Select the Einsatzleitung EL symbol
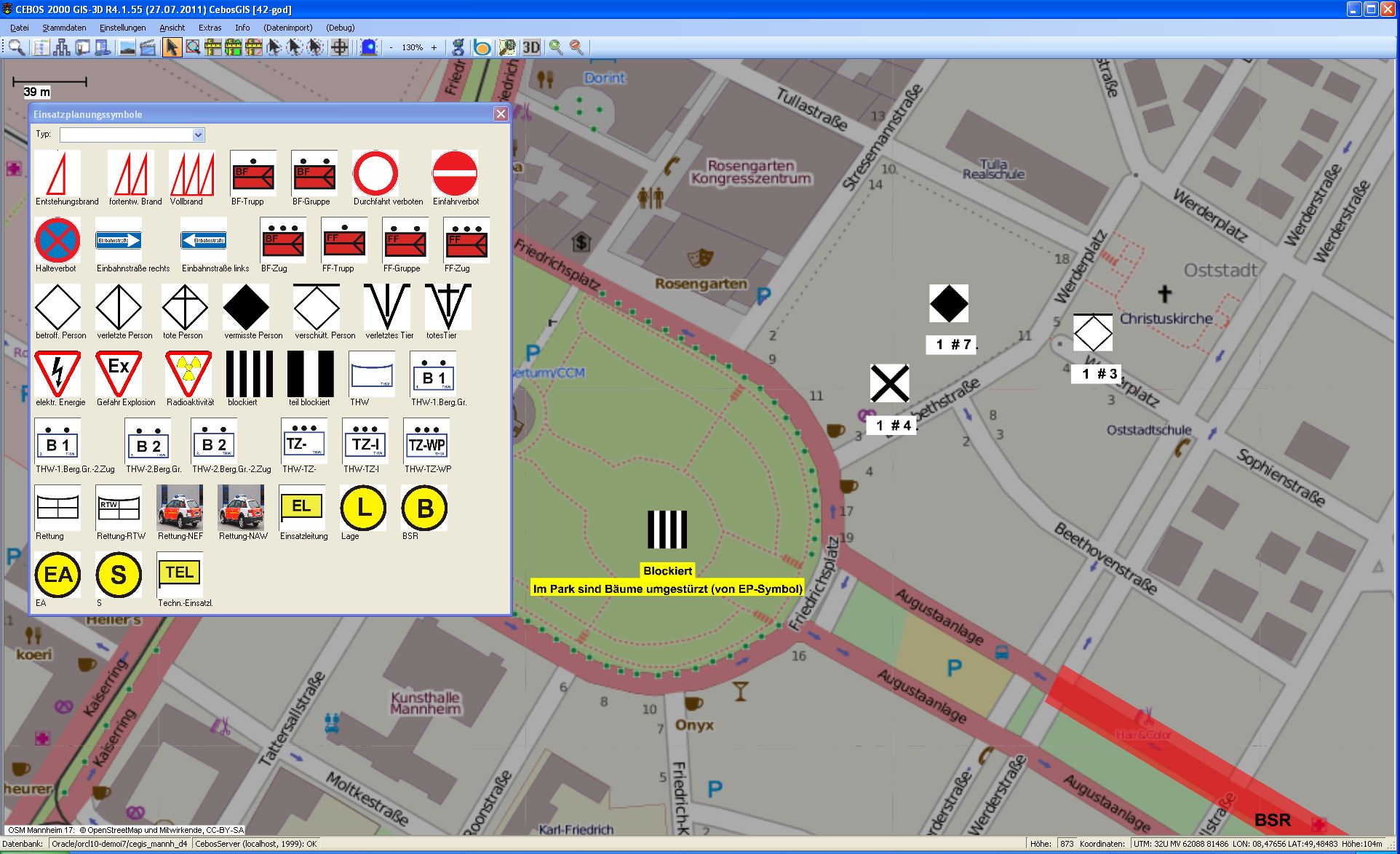1400x854 pixels. 301,508
